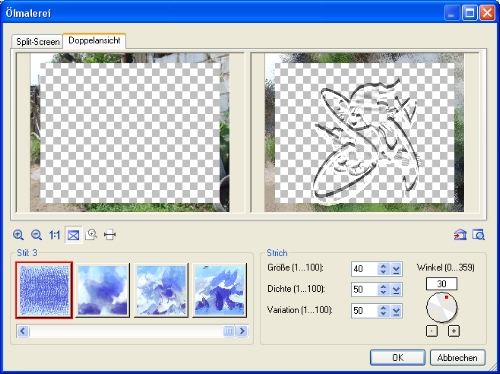Confirm the oil painting with OK

398,358
